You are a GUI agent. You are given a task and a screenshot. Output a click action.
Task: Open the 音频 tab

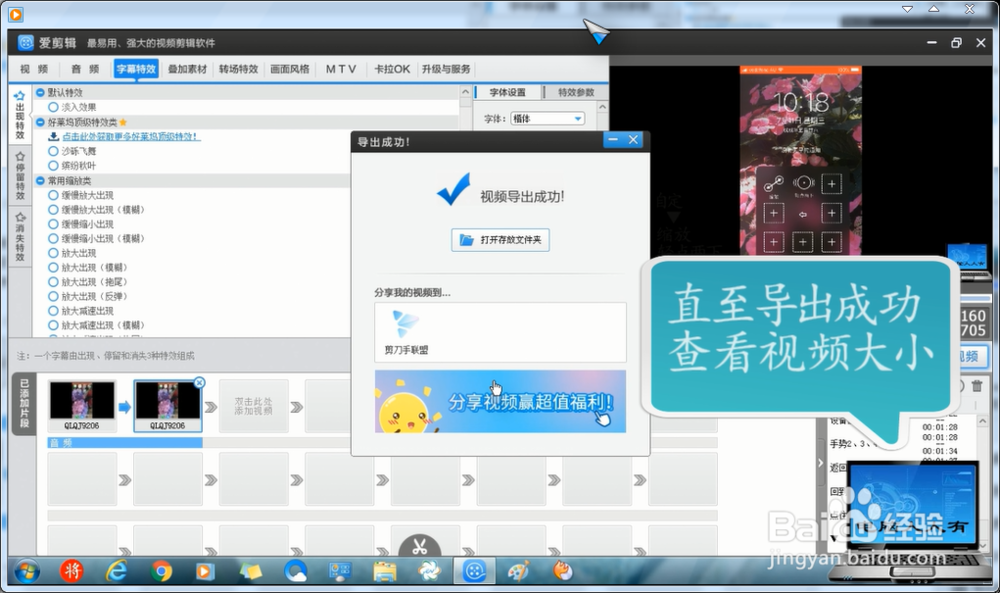click(85, 69)
